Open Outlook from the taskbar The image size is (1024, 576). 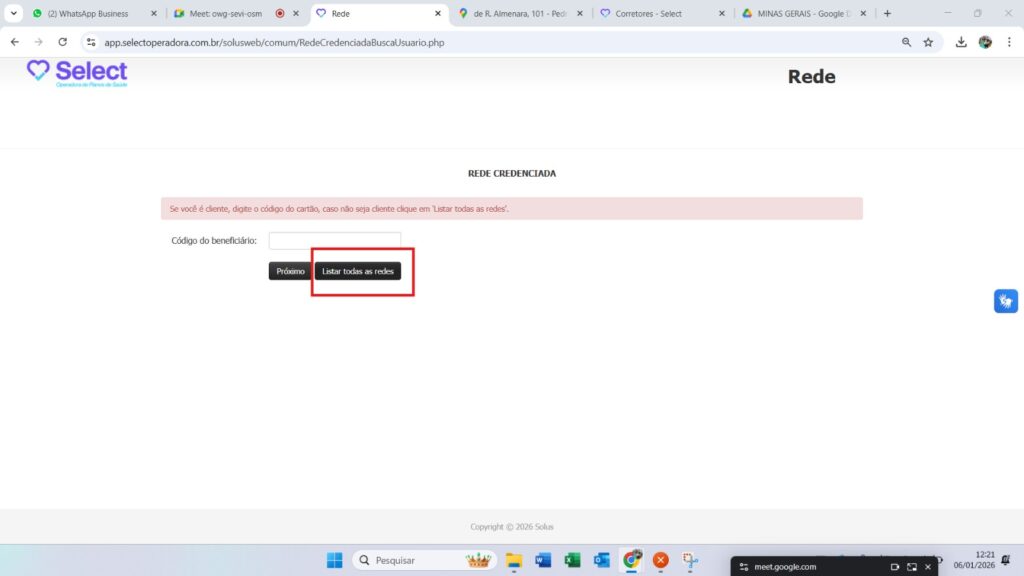click(x=601, y=560)
